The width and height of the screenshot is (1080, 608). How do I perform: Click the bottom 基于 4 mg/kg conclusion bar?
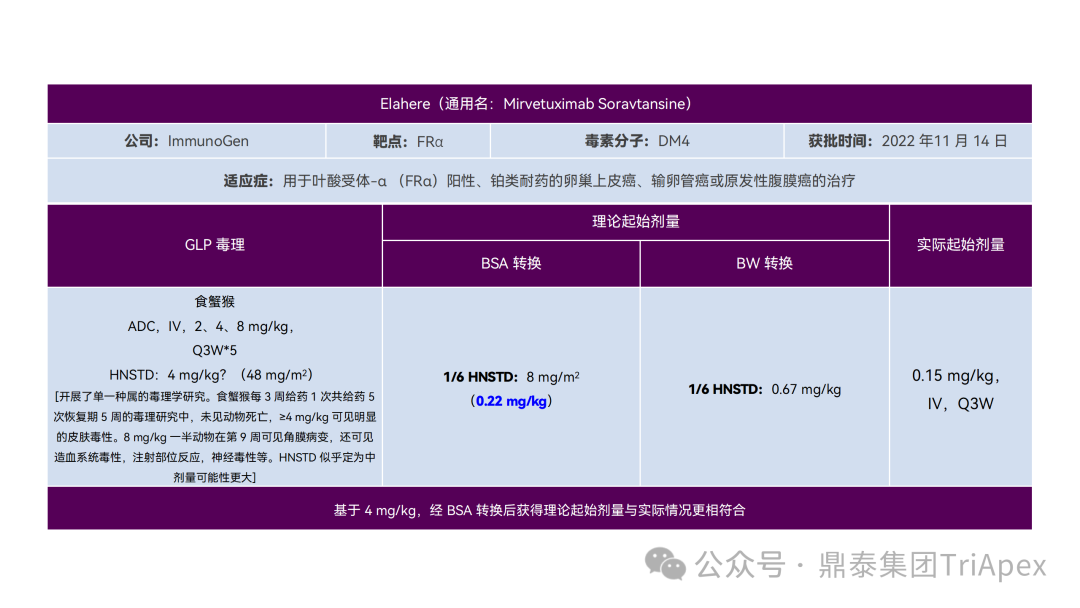click(538, 509)
